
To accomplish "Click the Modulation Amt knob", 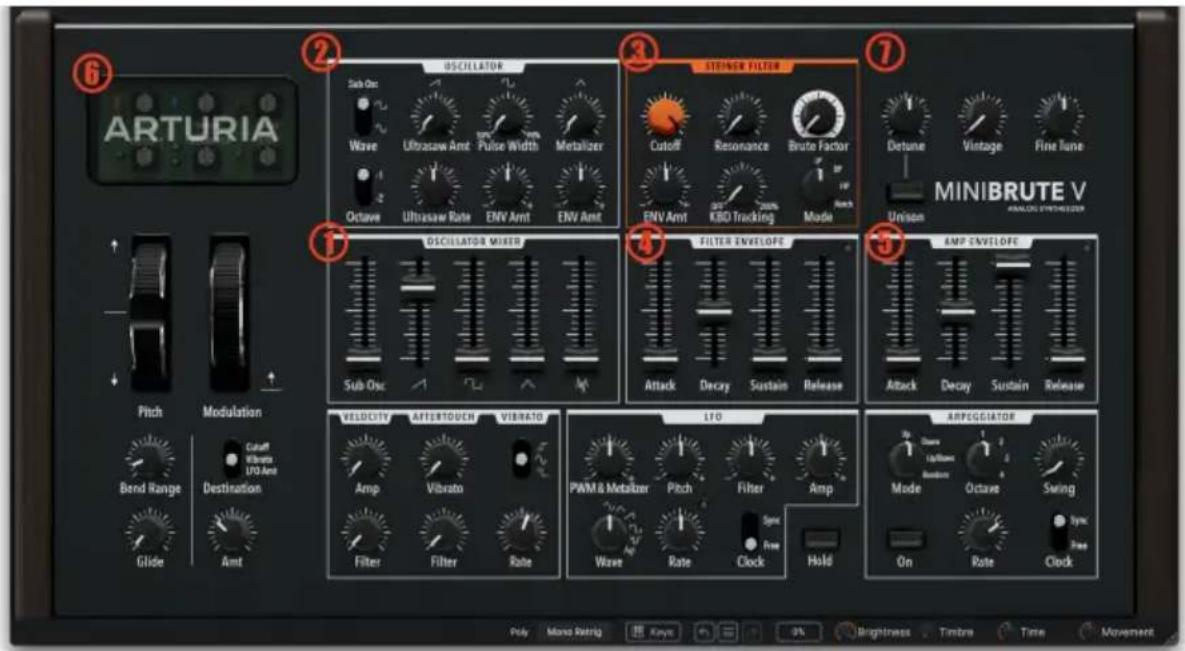I will click(x=231, y=532).
